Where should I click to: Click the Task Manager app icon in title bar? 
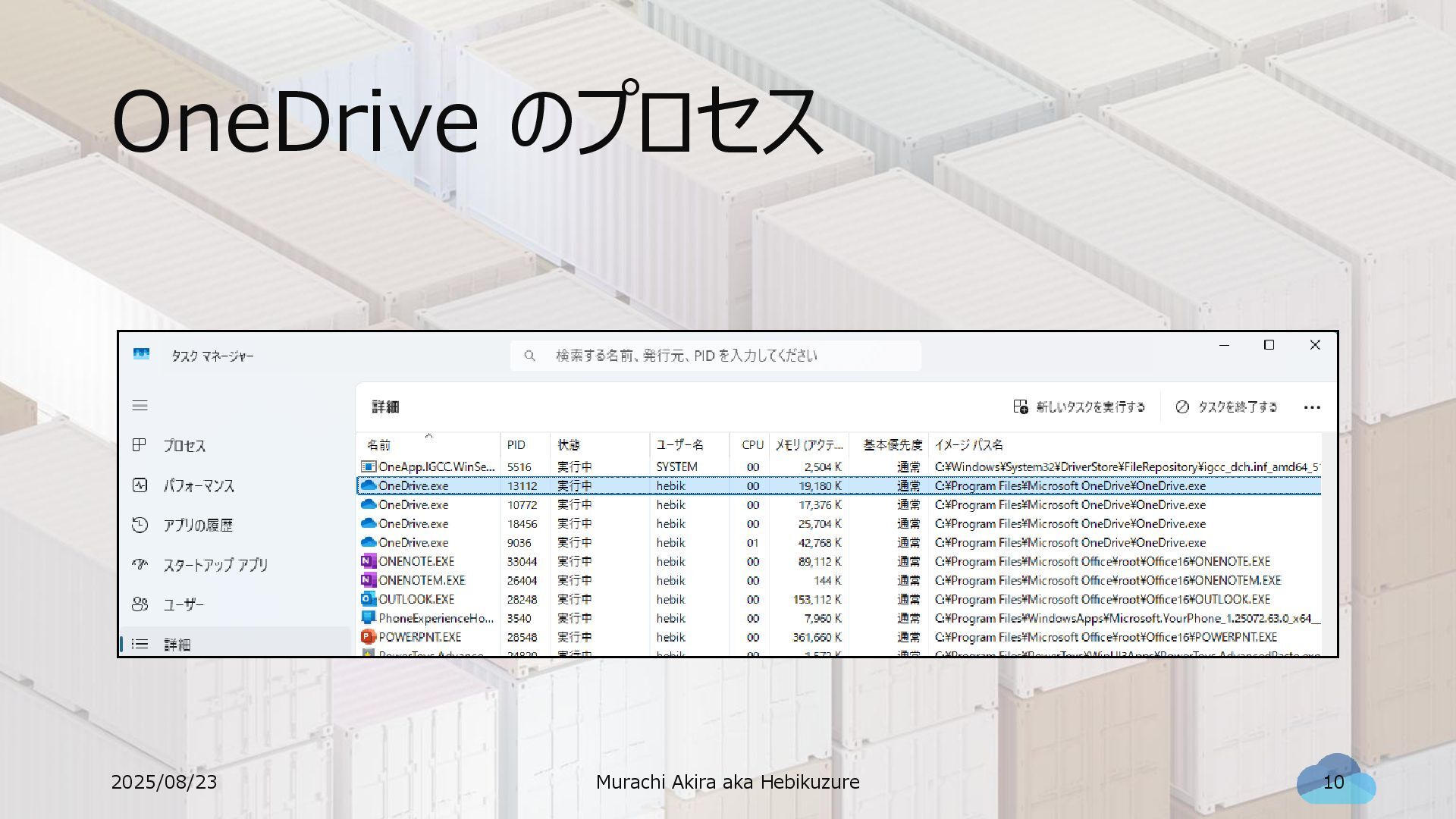(x=141, y=354)
